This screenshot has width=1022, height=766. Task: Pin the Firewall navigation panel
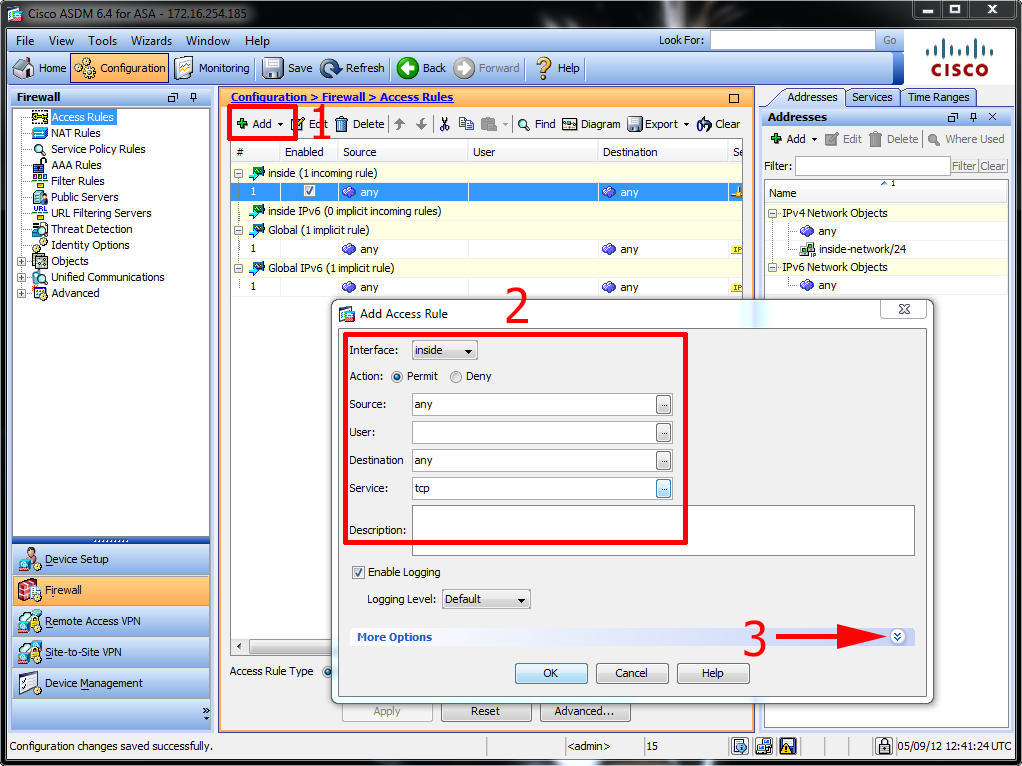click(194, 97)
